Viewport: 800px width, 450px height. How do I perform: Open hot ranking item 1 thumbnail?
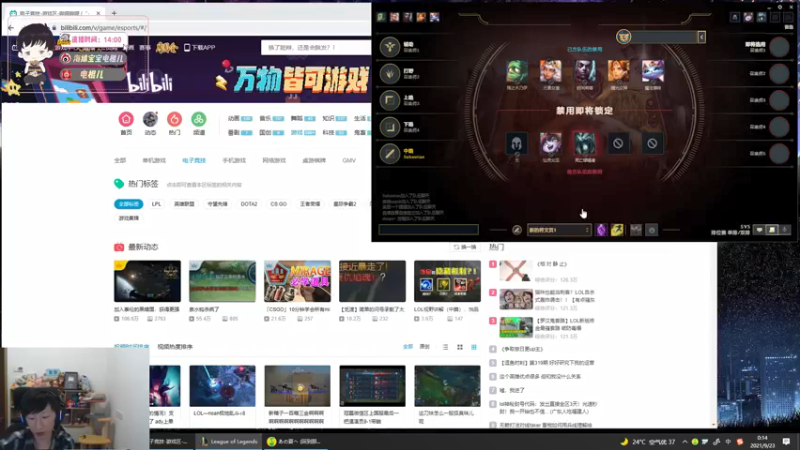point(516,270)
